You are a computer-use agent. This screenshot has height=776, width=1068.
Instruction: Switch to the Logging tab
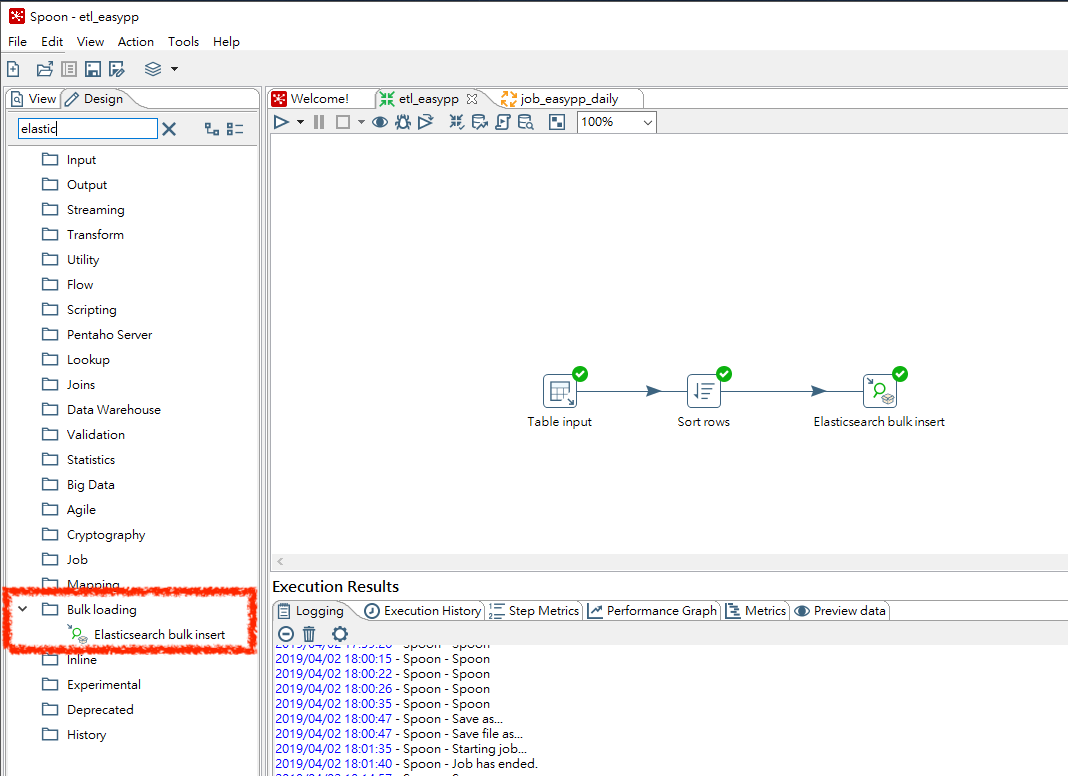tap(311, 611)
